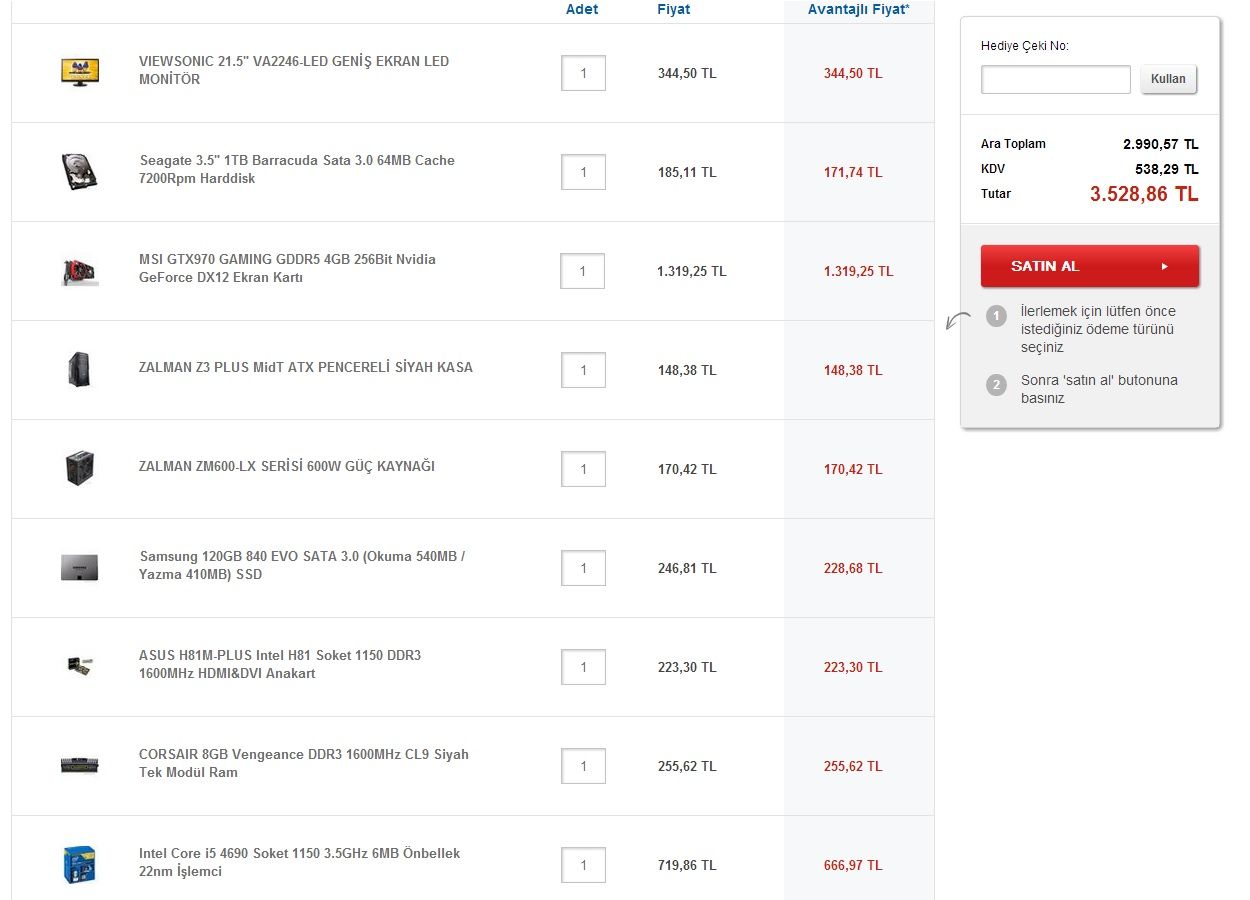The height and width of the screenshot is (900, 1250).
Task: Edit quantity box for Seagate Barracuda harddisk
Action: (x=583, y=172)
